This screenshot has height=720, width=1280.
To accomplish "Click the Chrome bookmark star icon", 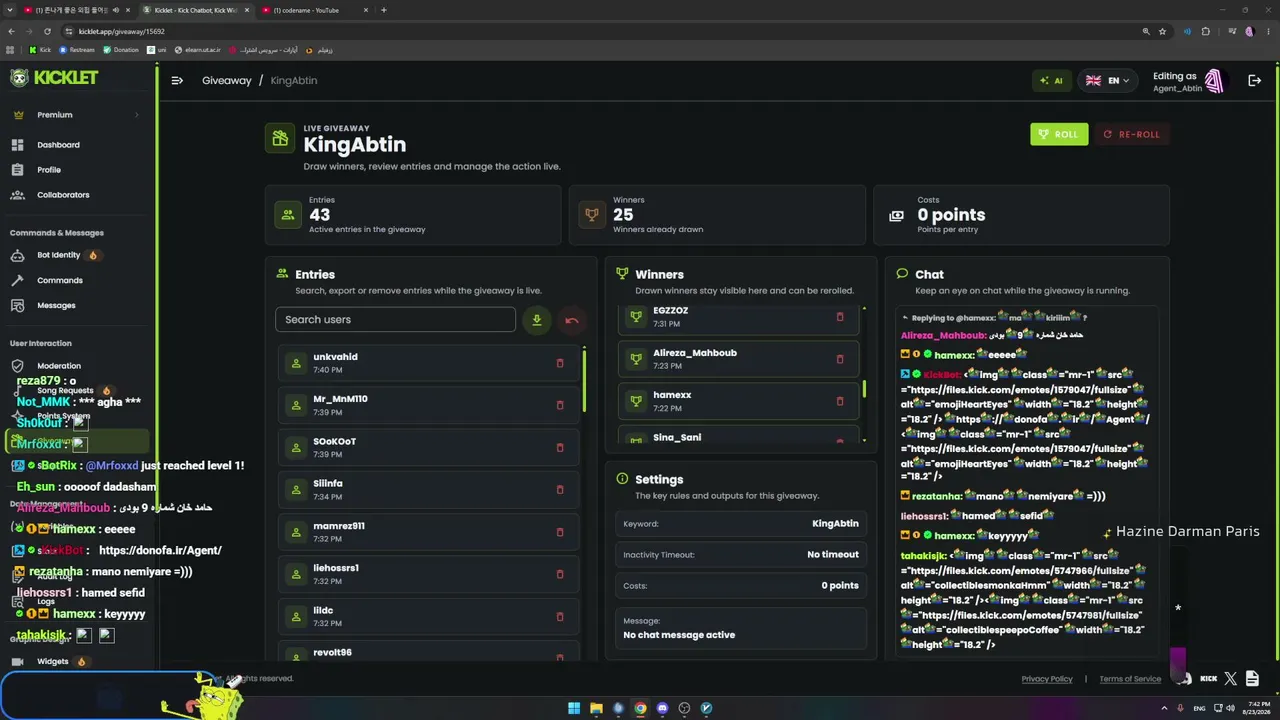I will (x=1162, y=31).
